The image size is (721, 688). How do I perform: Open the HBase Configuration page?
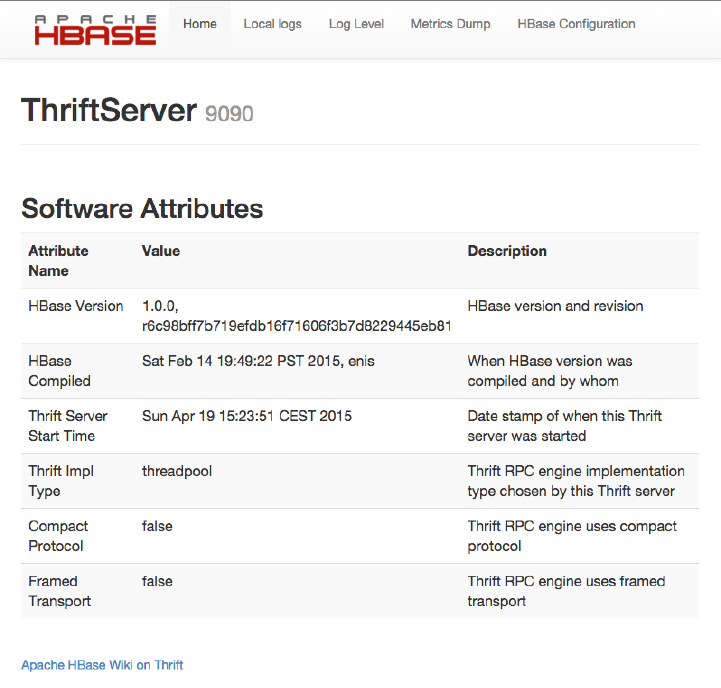click(576, 24)
